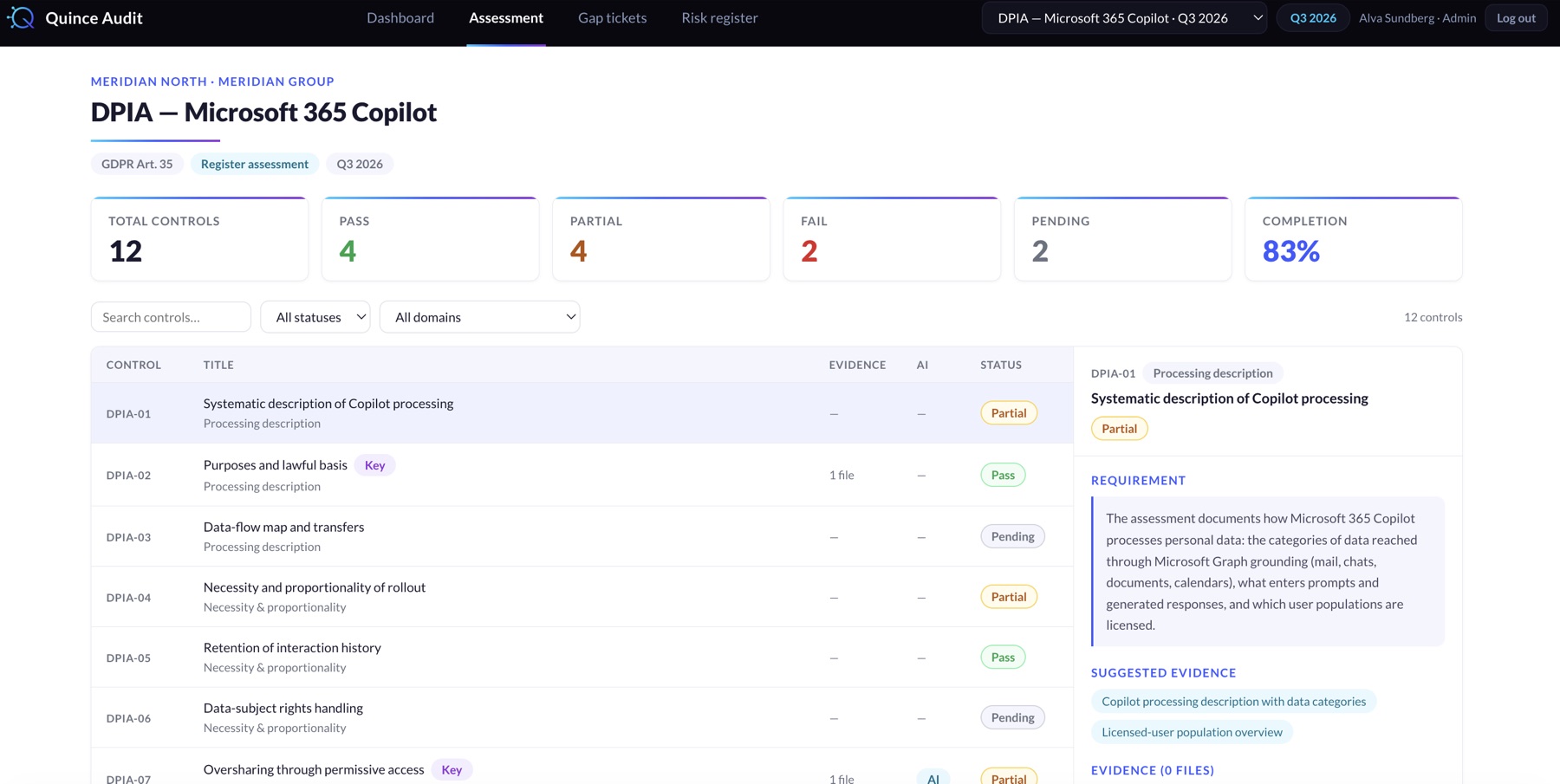
Task: Open the All domains filter dropdown
Action: (479, 317)
